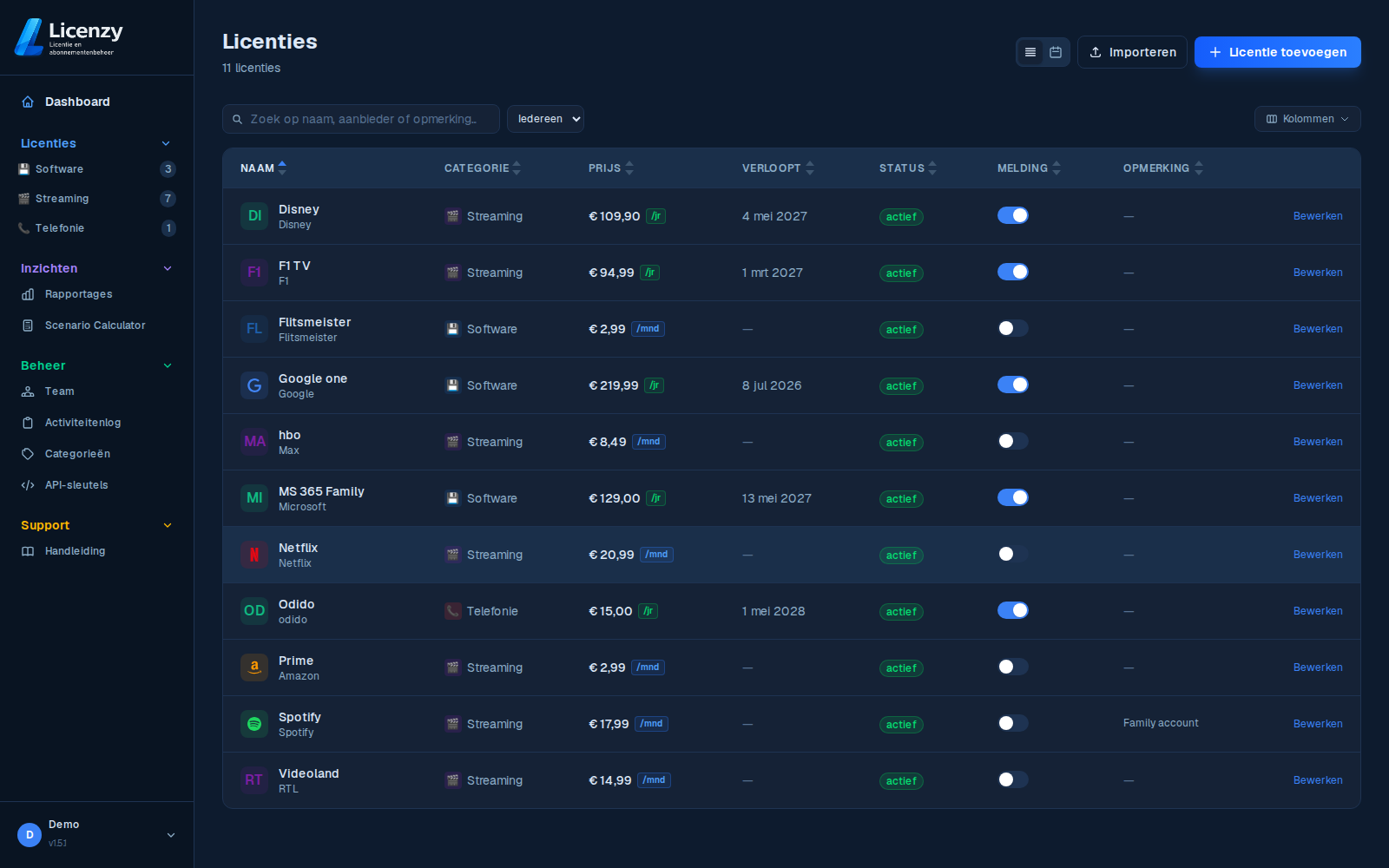The image size is (1389, 868).
Task: Click the search magnifier icon
Action: (237, 120)
